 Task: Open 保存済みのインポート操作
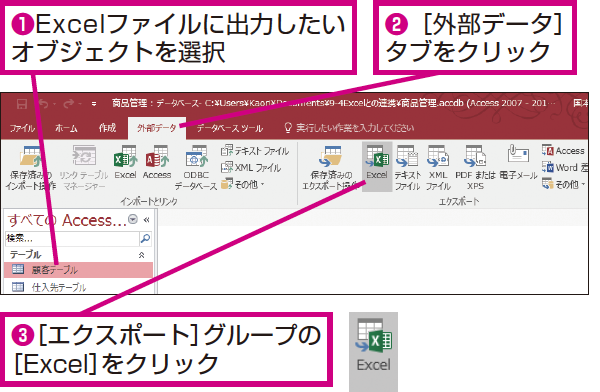tap(31, 167)
